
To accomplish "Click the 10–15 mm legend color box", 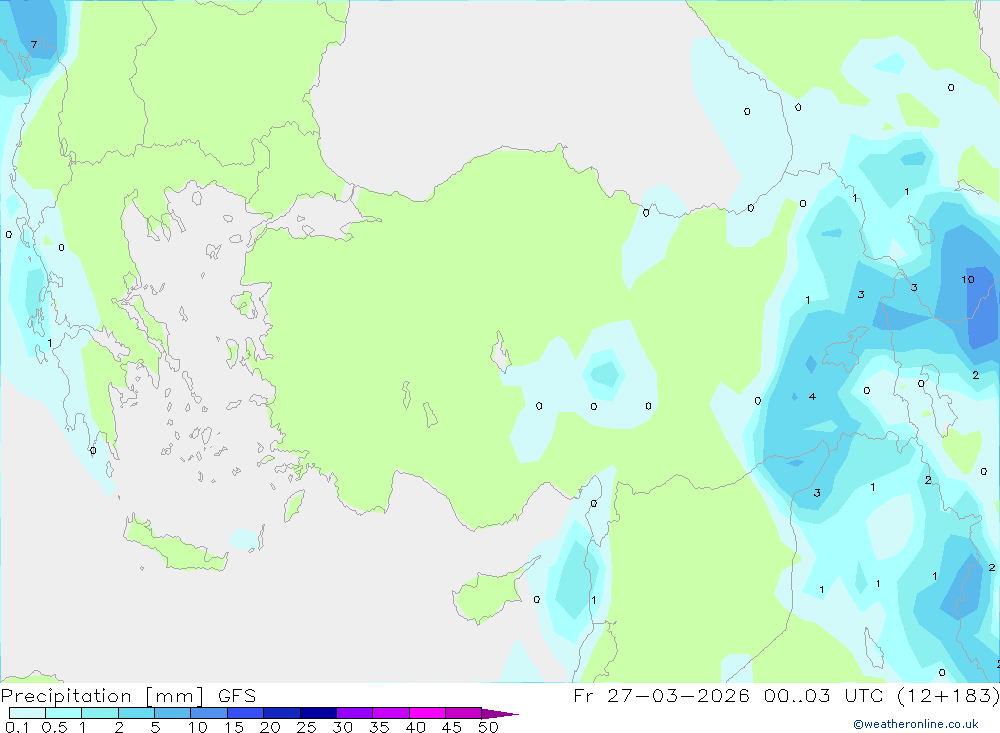I will coord(209,713).
